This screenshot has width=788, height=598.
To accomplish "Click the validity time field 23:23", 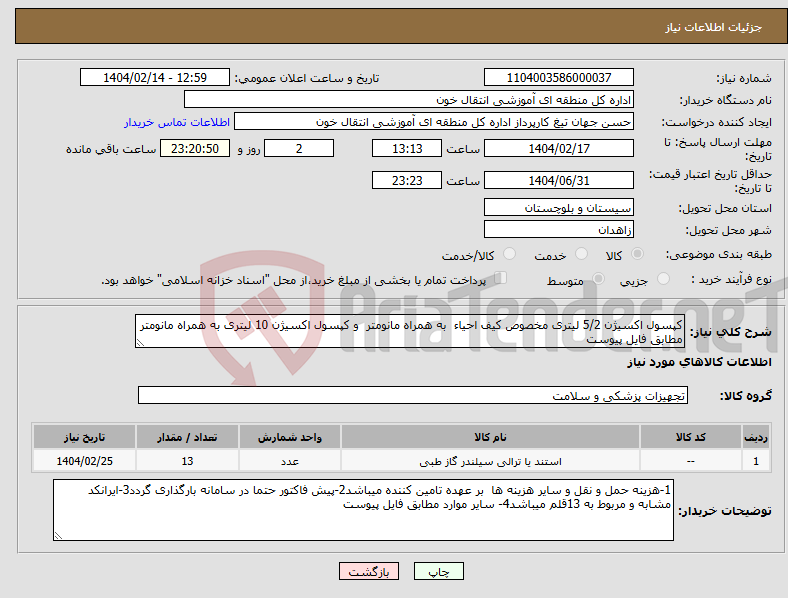I will tap(407, 180).
